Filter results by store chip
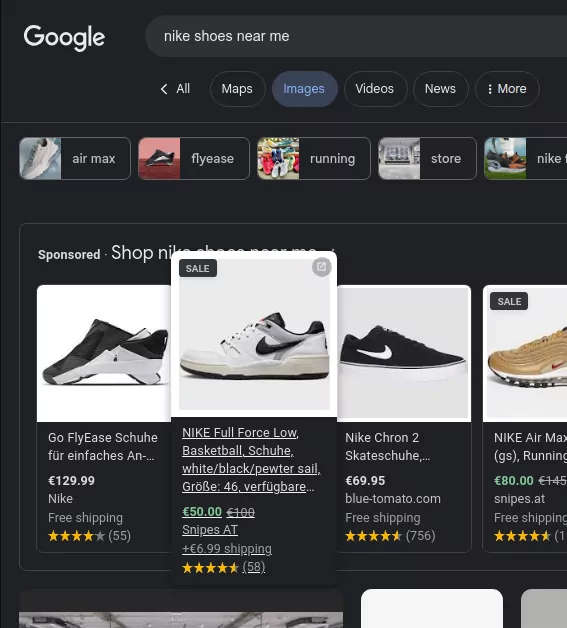 pyautogui.click(x=427, y=159)
